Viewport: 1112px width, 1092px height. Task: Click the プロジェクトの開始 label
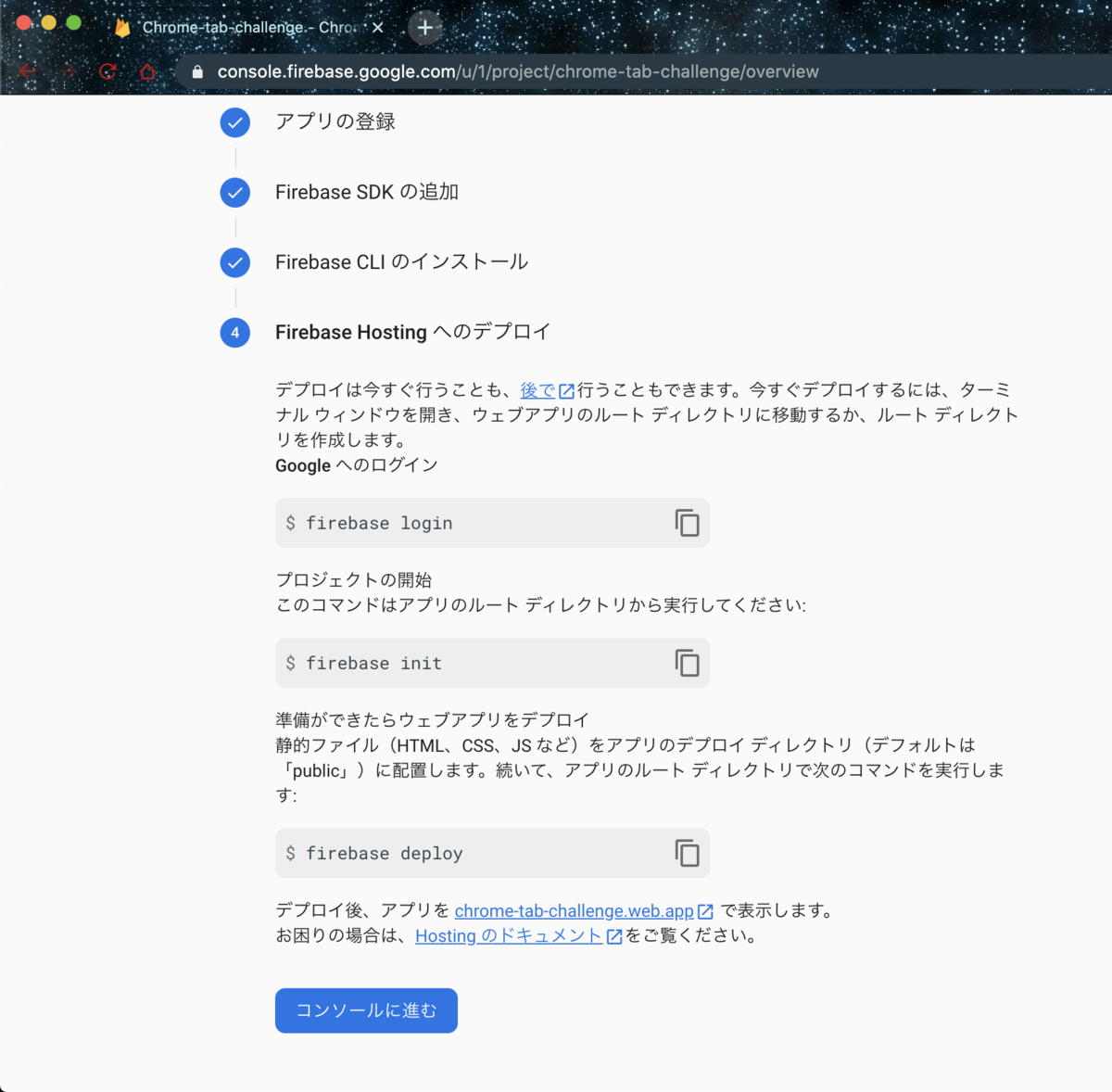click(x=354, y=580)
